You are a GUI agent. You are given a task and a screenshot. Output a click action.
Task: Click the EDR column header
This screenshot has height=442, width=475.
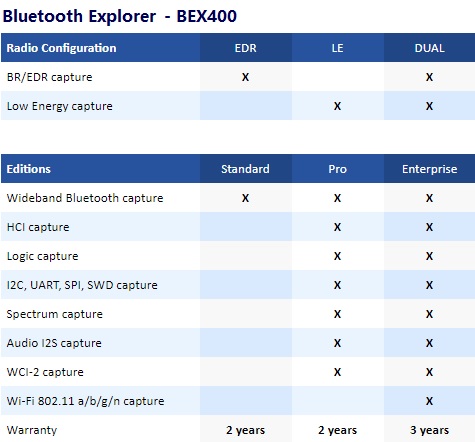[246, 48]
